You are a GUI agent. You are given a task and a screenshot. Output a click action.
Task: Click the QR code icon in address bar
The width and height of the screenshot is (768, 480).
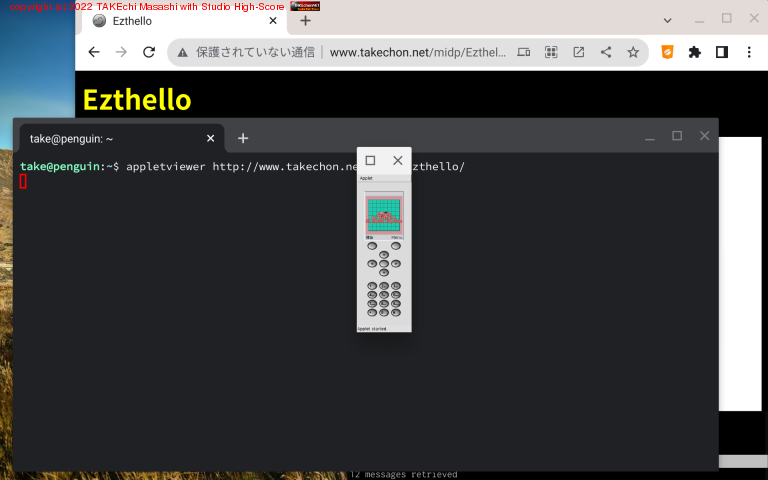click(x=551, y=53)
